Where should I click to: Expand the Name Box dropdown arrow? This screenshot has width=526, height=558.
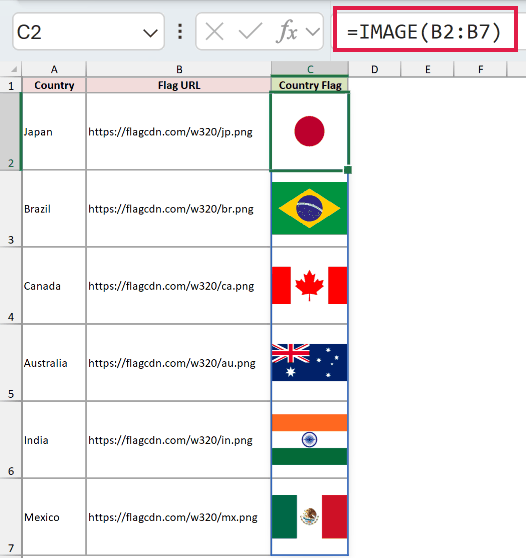tap(150, 33)
